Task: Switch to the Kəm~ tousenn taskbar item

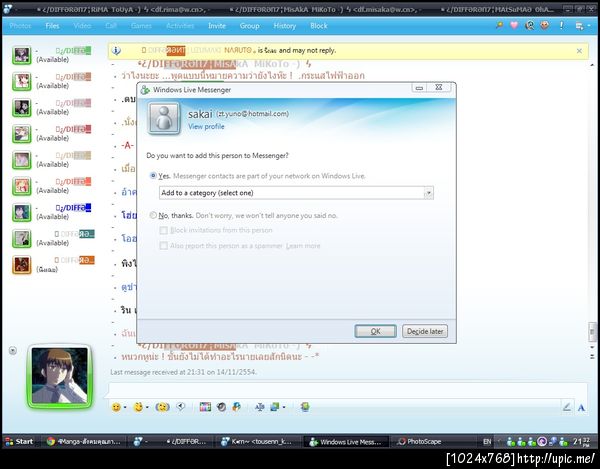Action: (x=261, y=441)
